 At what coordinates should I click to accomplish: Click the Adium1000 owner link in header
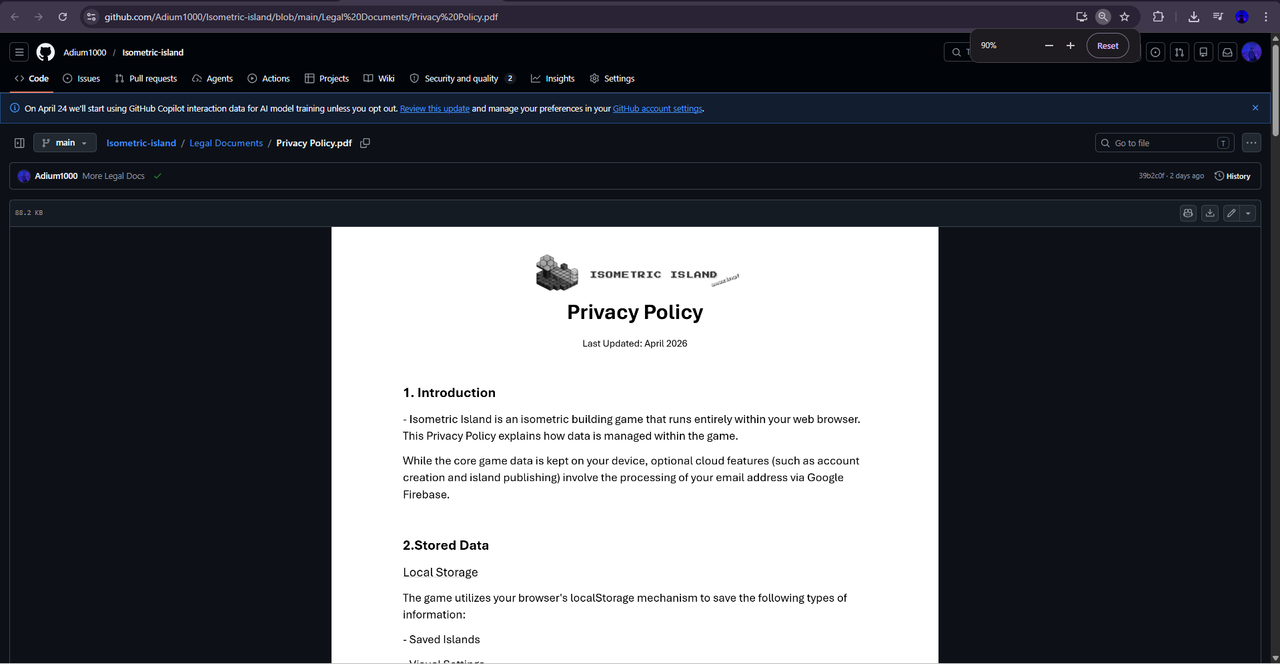83,52
